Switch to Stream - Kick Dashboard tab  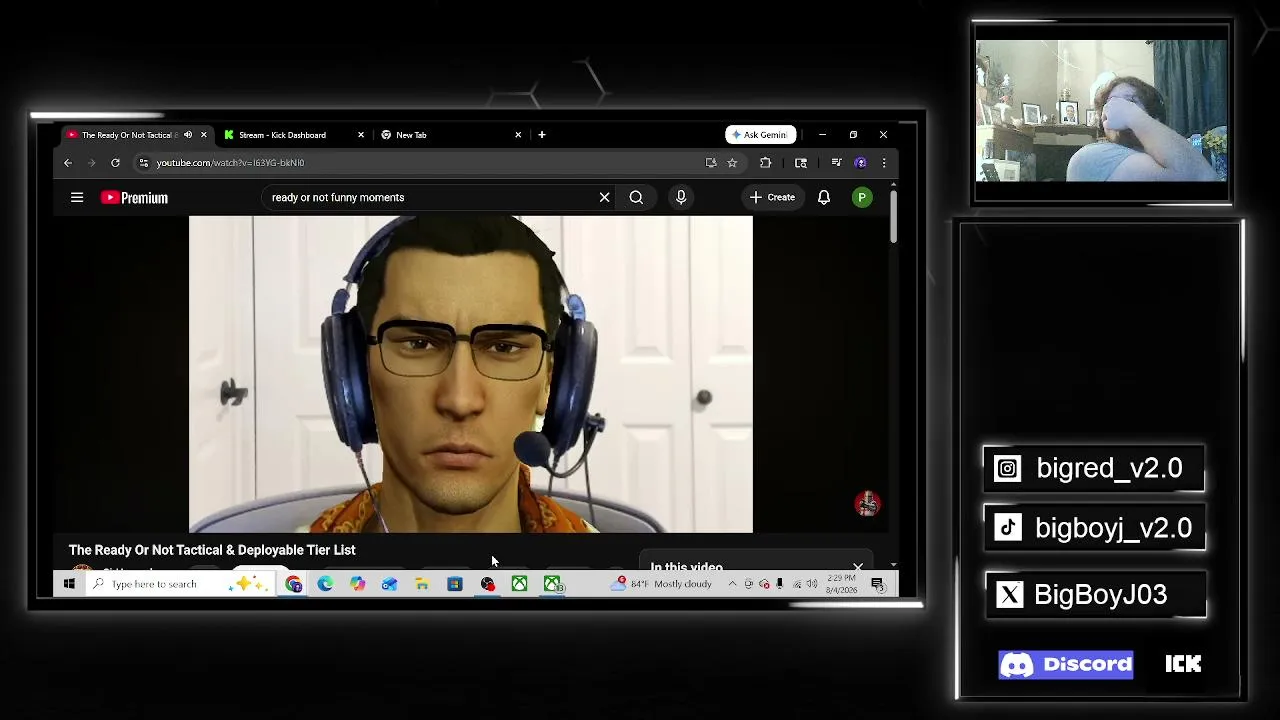coord(282,135)
